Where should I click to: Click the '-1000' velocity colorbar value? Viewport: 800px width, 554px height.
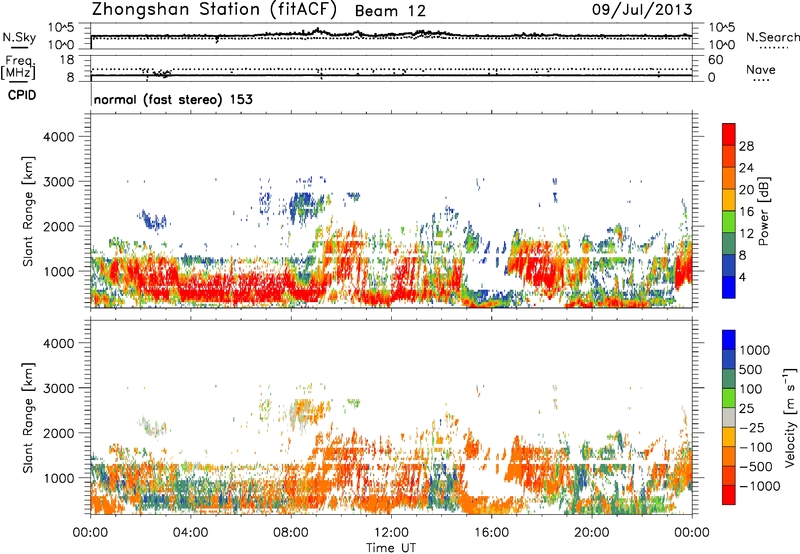click(x=759, y=486)
